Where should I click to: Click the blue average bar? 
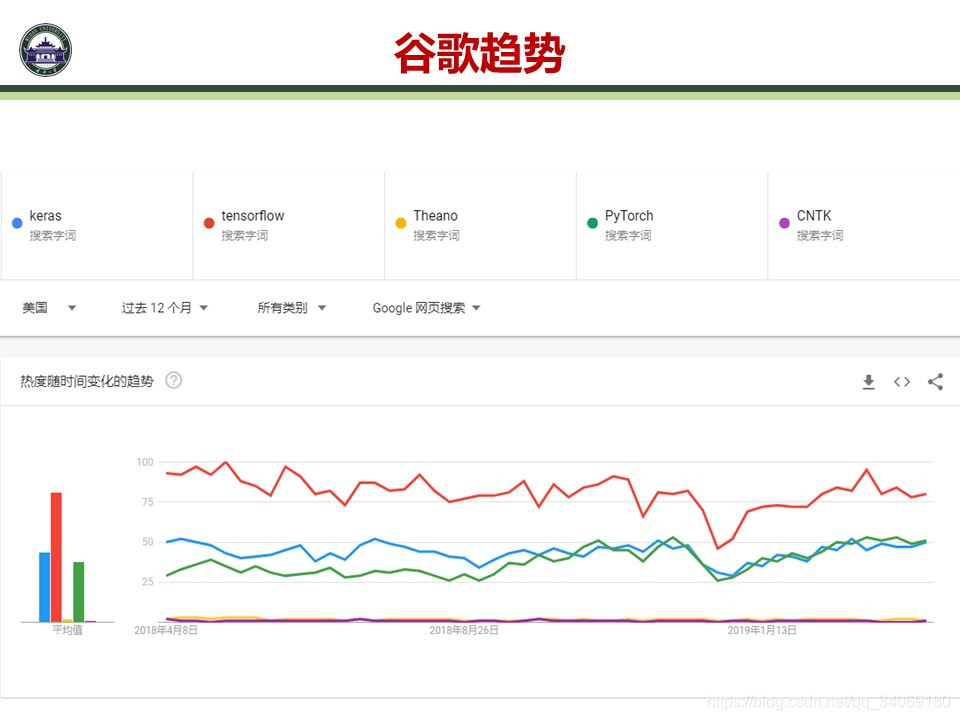pos(45,587)
